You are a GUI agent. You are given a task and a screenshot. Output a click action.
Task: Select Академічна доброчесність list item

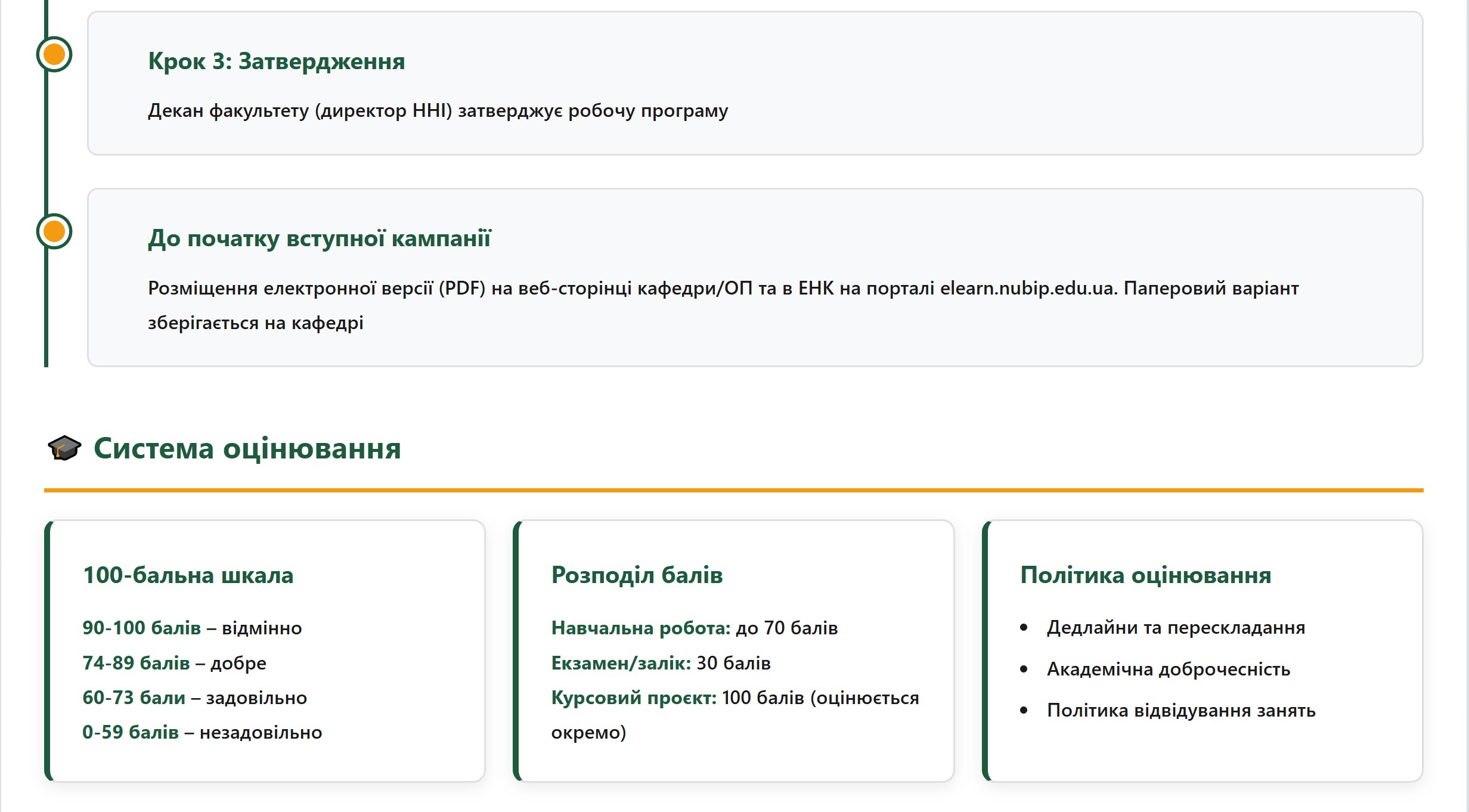point(1168,669)
